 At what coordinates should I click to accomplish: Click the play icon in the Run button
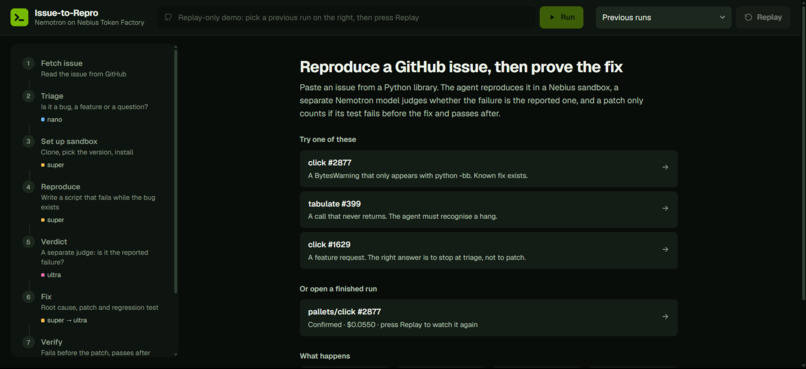pos(552,17)
